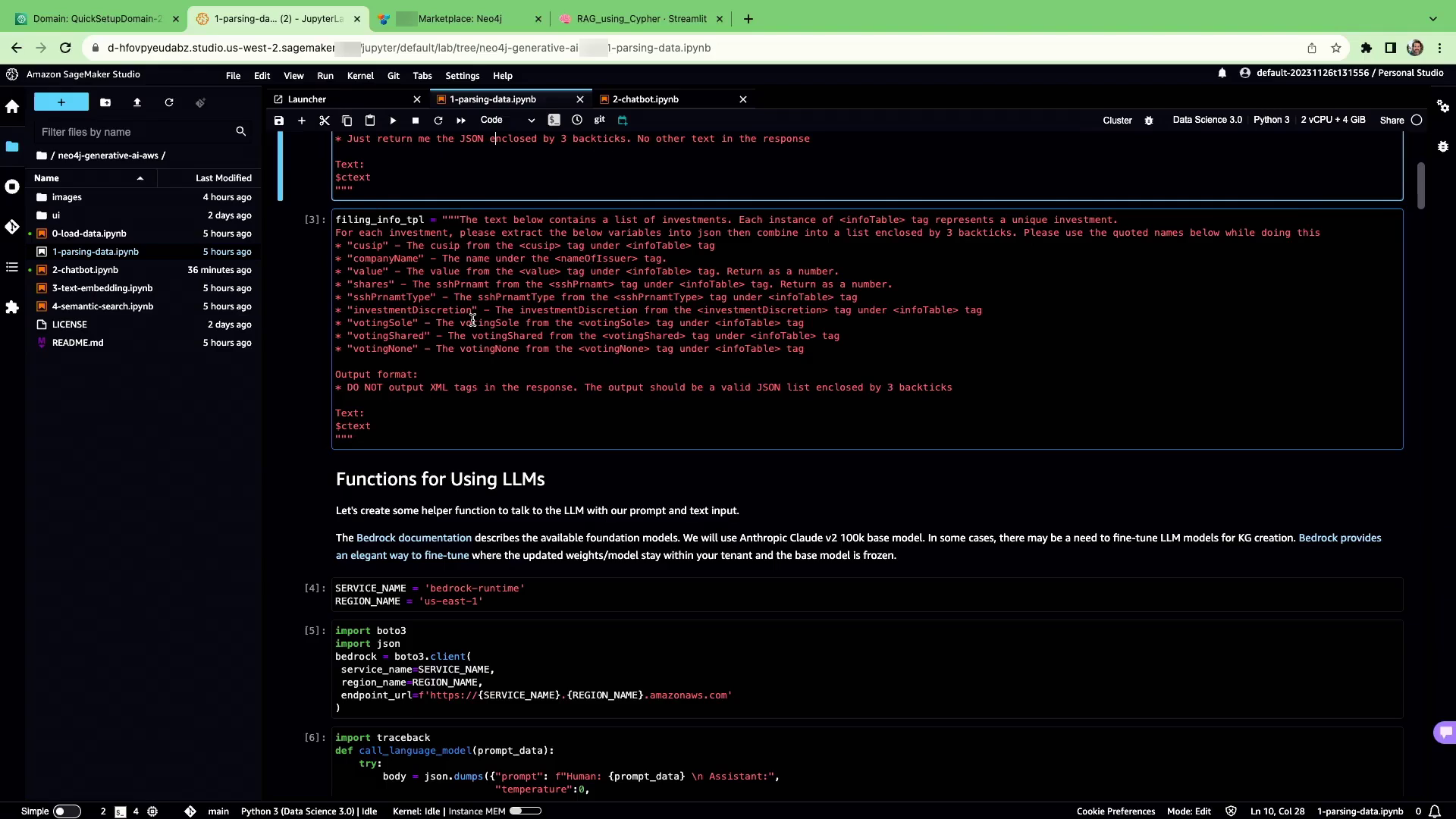
Task: Open the Code cell type dropdown
Action: click(x=507, y=120)
